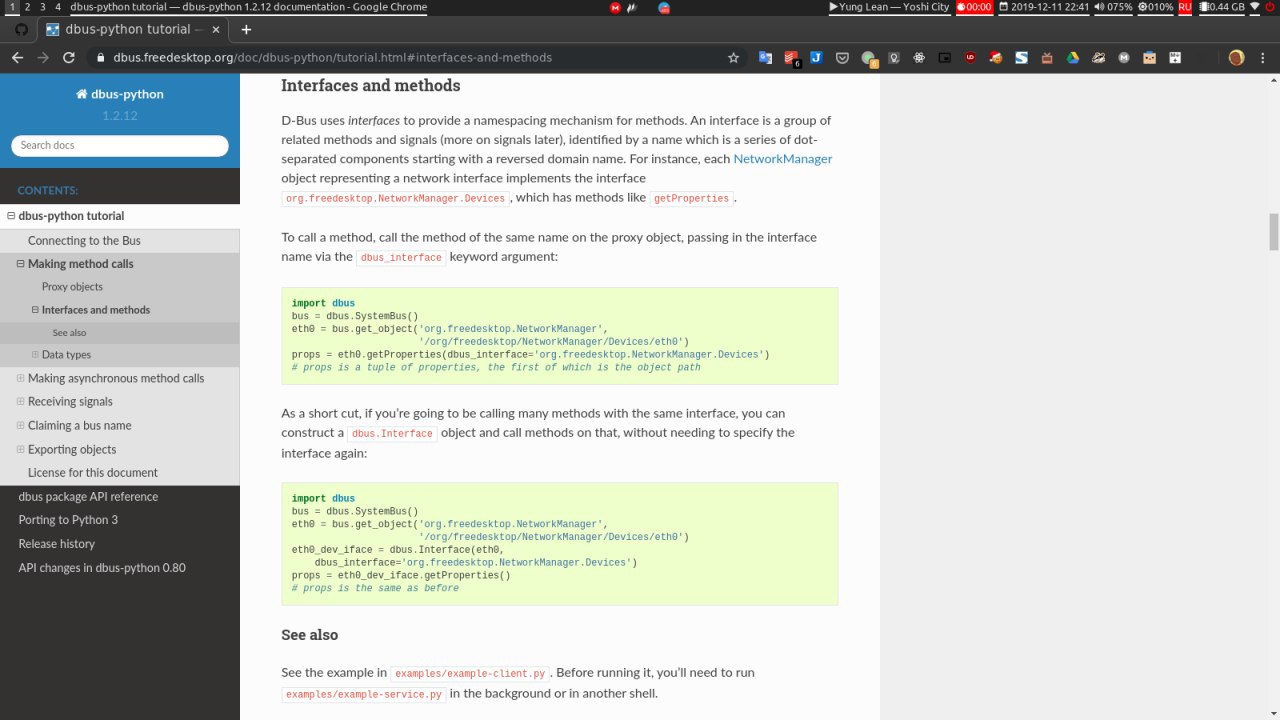Screen dimensions: 1280x720
Task: Click the React Developer Tools icon
Action: 919,58
